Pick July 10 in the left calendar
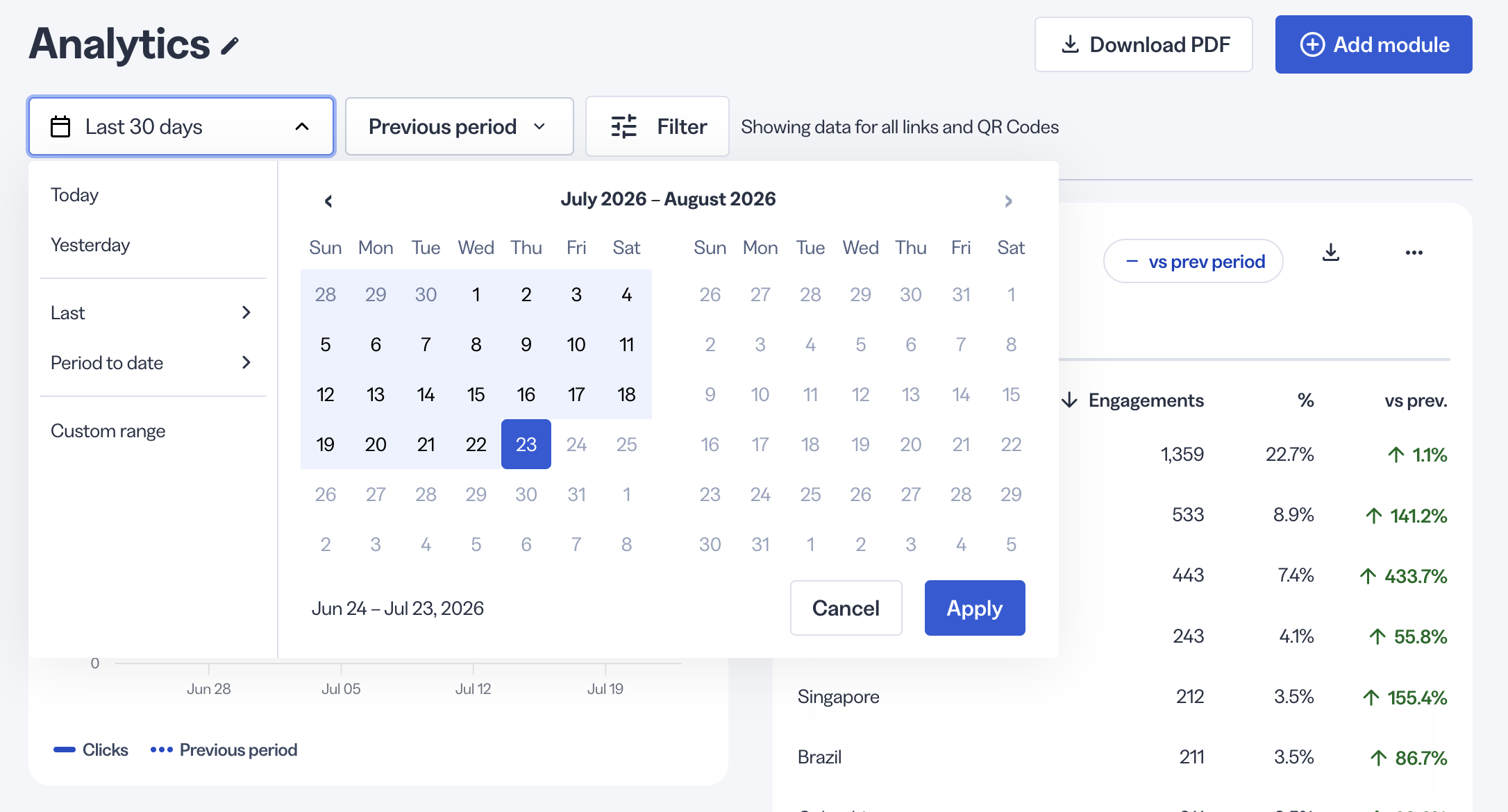Screen dimensions: 1508x812 [x=576, y=344]
